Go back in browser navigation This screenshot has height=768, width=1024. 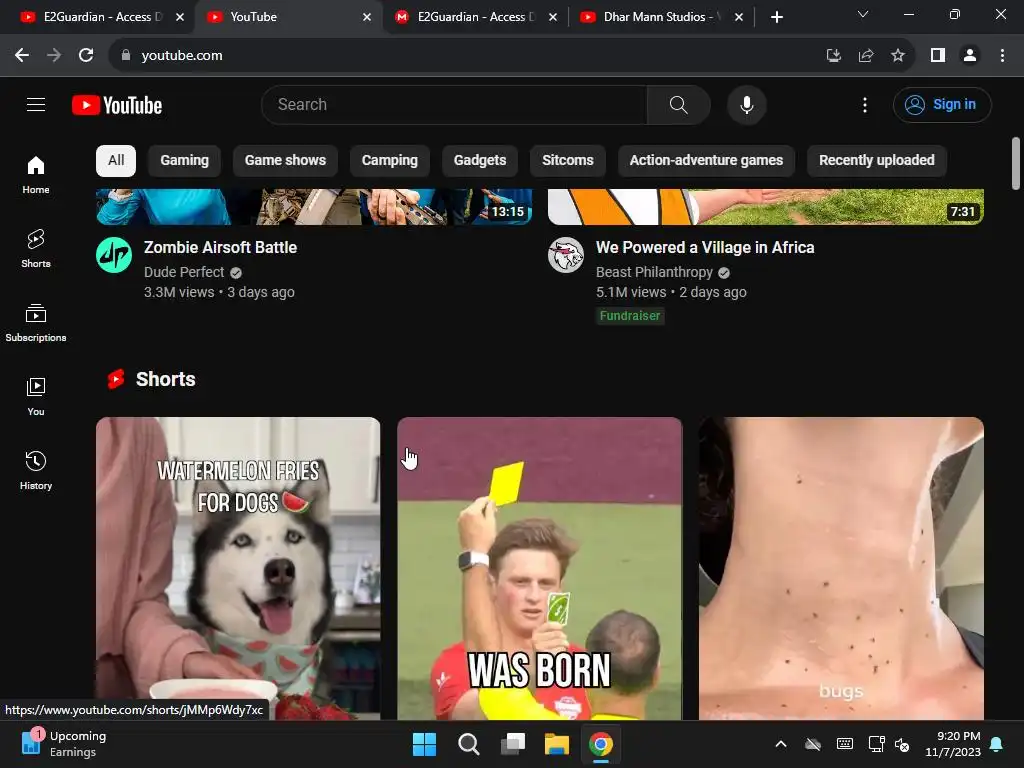22,56
